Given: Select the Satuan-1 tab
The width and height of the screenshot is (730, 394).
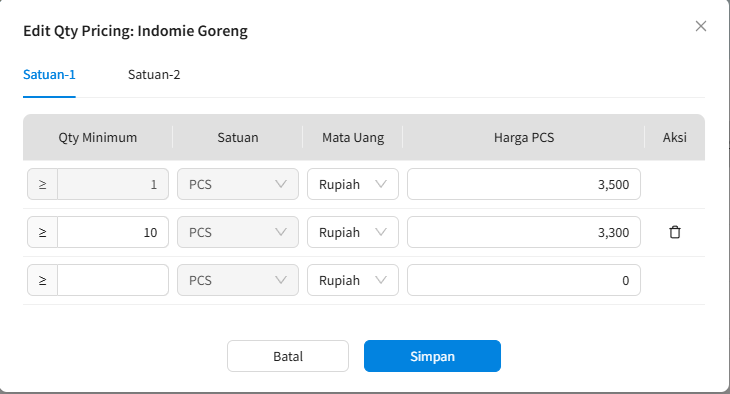Looking at the screenshot, I should [49, 75].
